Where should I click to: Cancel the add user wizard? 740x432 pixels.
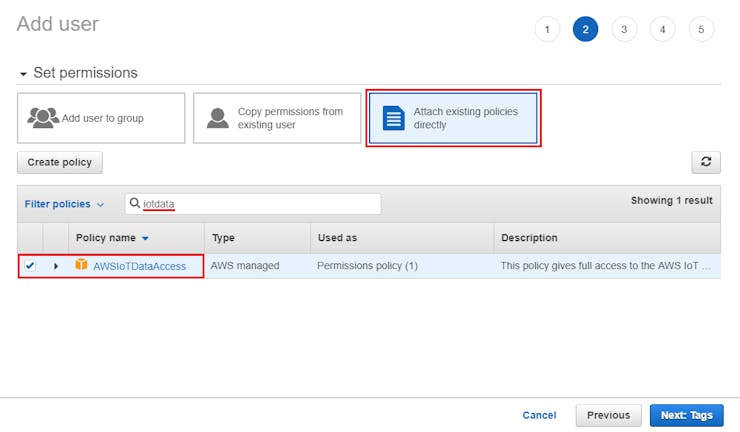pos(539,415)
